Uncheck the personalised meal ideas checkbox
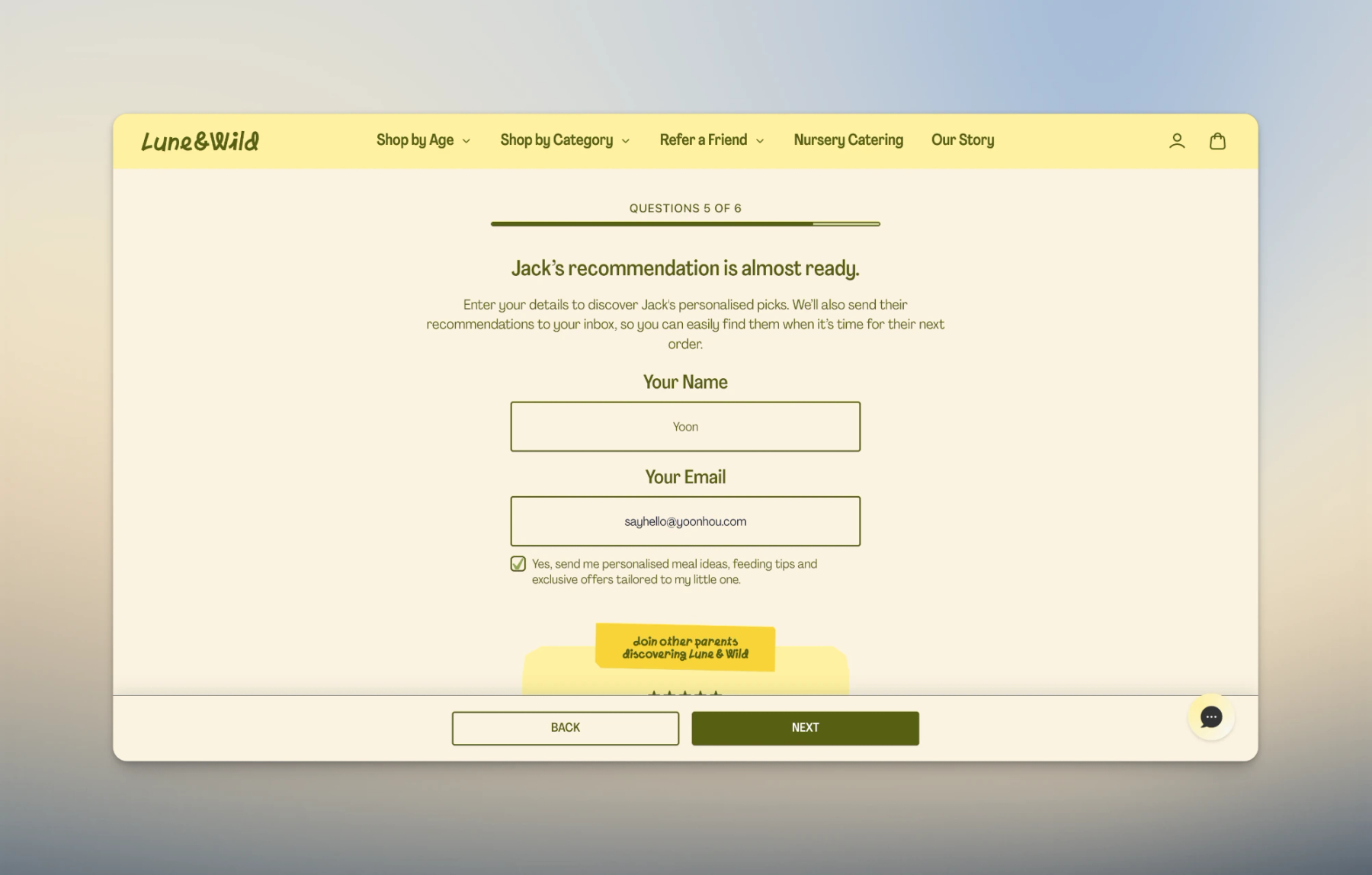This screenshot has height=875, width=1372. click(x=518, y=564)
